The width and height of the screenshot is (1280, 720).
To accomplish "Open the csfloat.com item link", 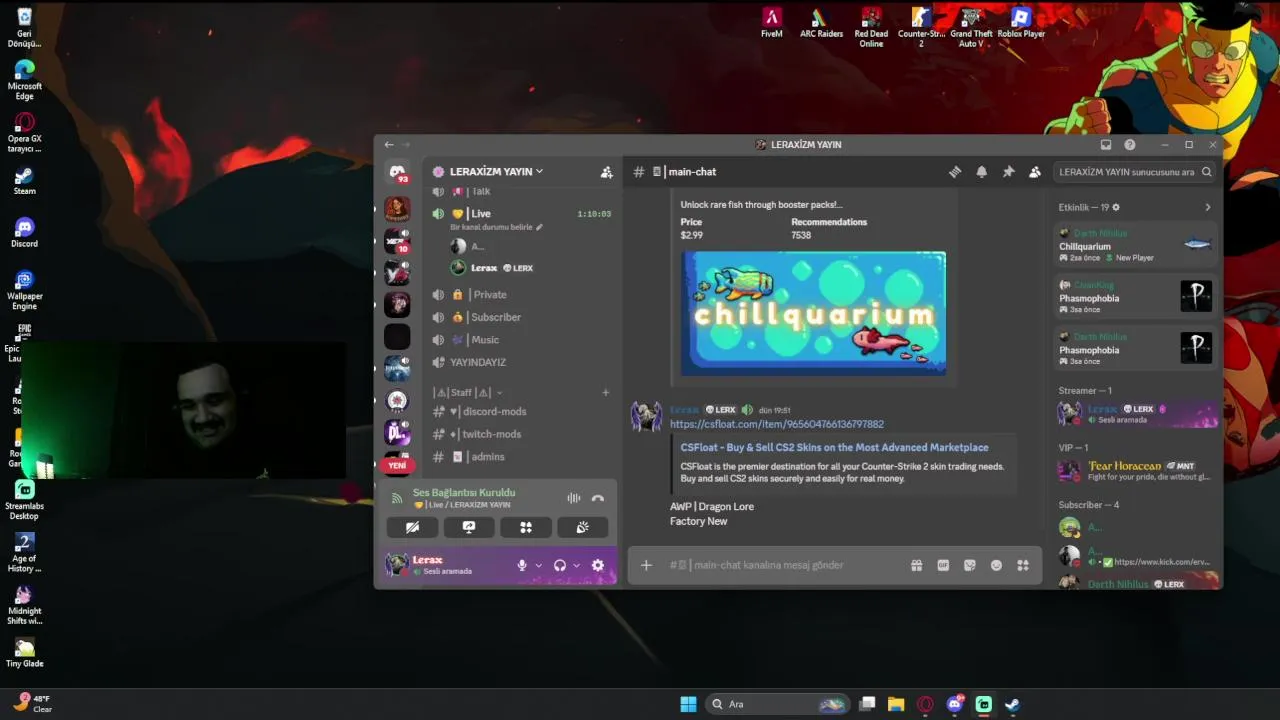I will tap(777, 424).
